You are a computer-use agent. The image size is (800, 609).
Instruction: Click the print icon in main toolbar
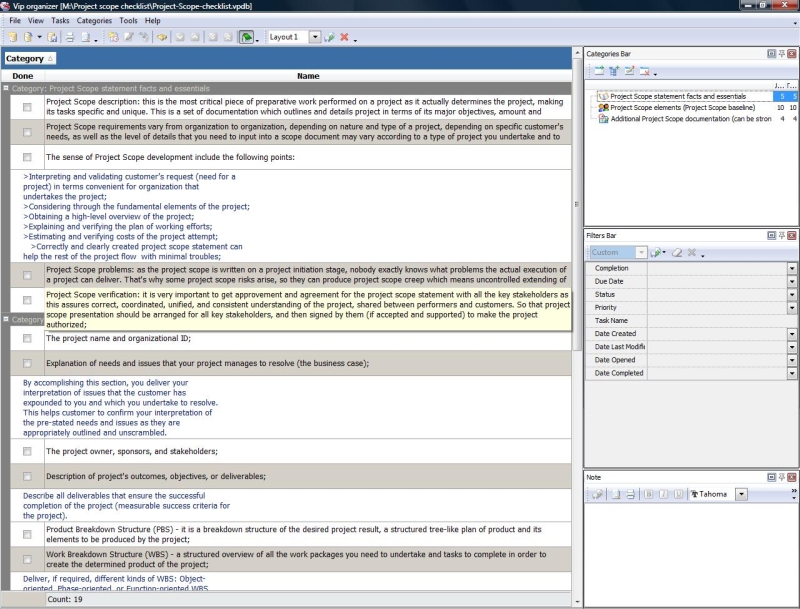70,37
